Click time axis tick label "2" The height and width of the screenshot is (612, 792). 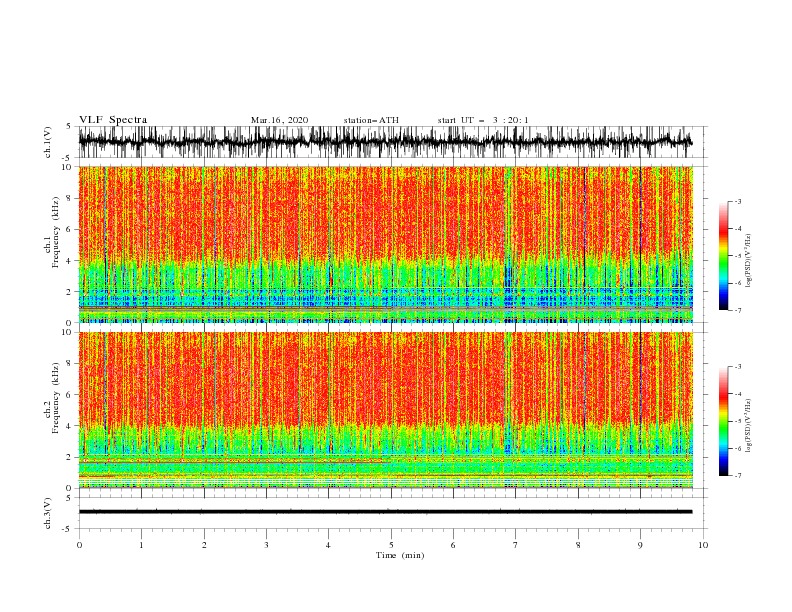click(204, 545)
